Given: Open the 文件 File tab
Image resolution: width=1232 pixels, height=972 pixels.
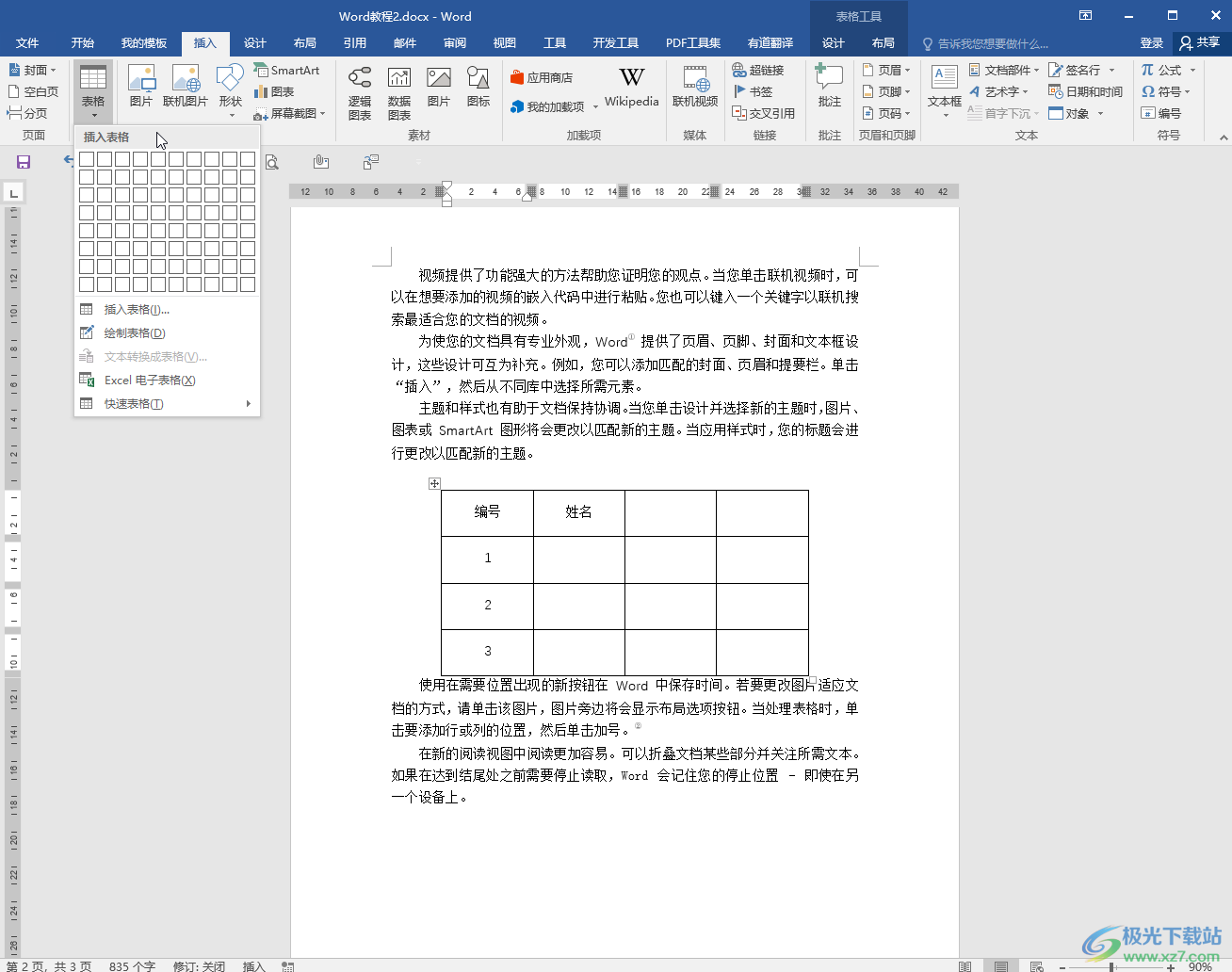Looking at the screenshot, I should 27,43.
